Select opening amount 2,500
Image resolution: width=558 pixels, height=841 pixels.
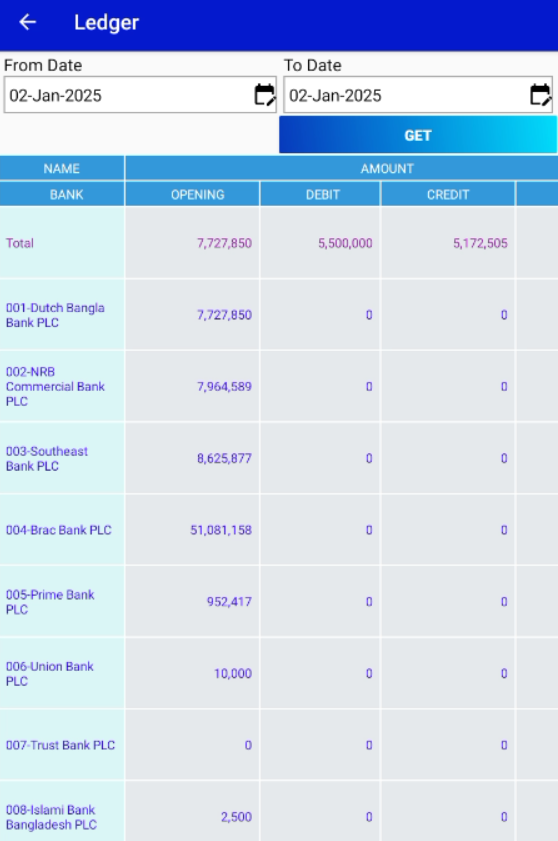pyautogui.click(x=236, y=817)
